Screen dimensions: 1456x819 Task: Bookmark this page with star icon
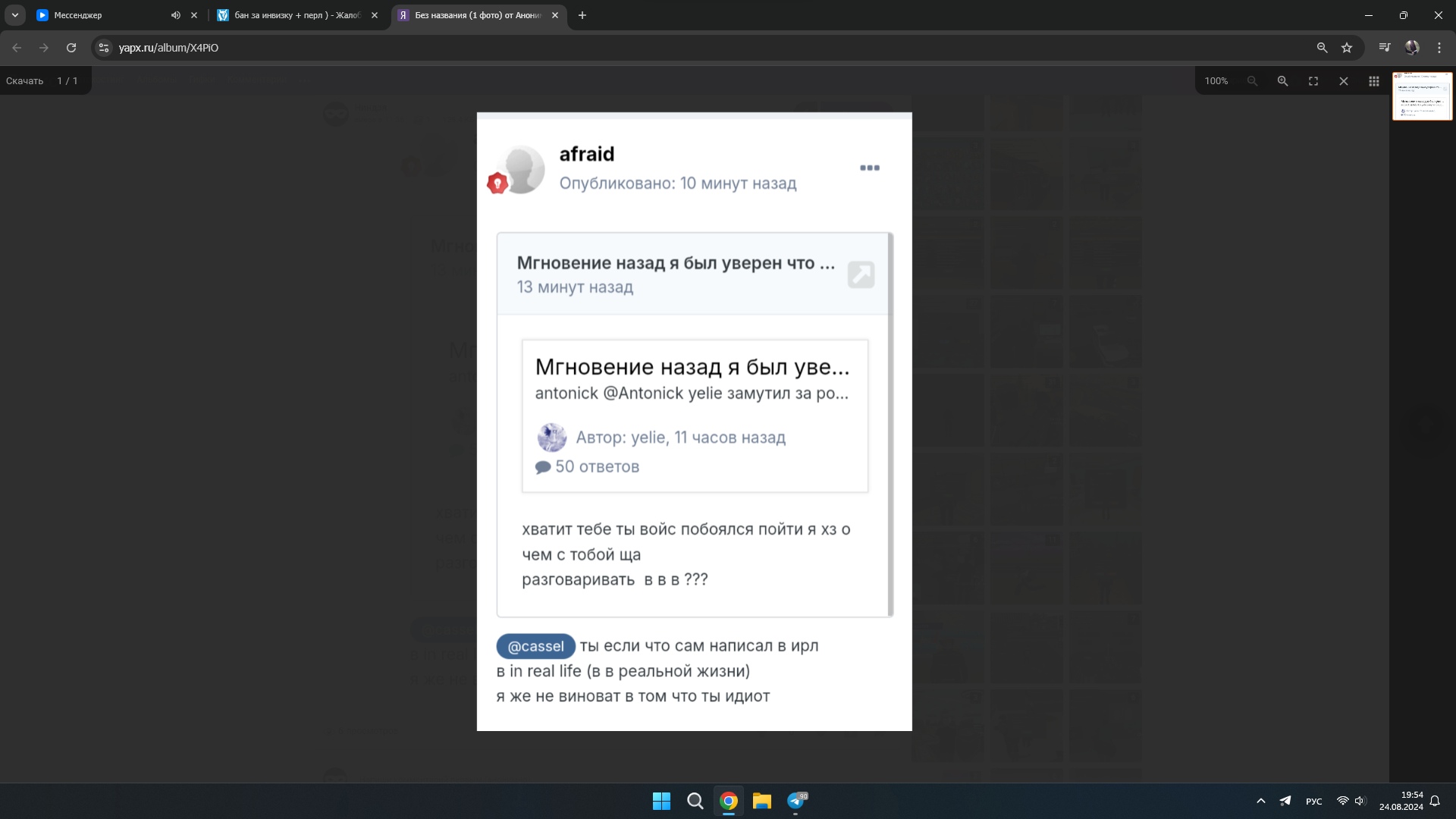[x=1347, y=48]
